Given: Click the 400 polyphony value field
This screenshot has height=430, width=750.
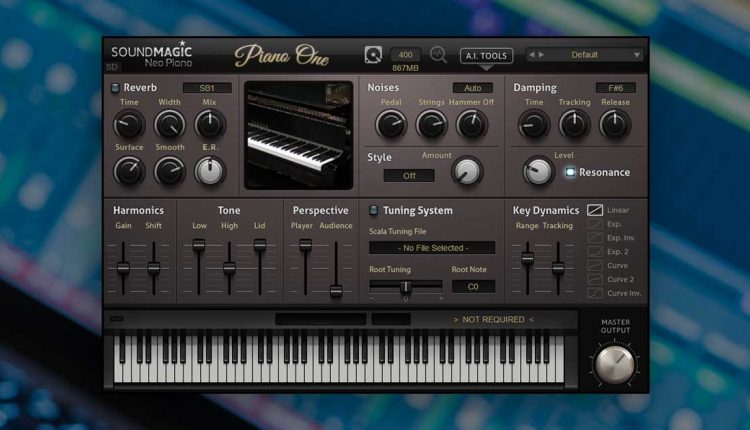Looking at the screenshot, I should 406,55.
